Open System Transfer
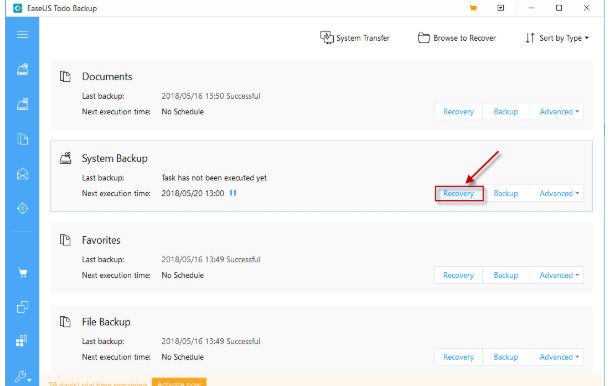 pos(355,38)
